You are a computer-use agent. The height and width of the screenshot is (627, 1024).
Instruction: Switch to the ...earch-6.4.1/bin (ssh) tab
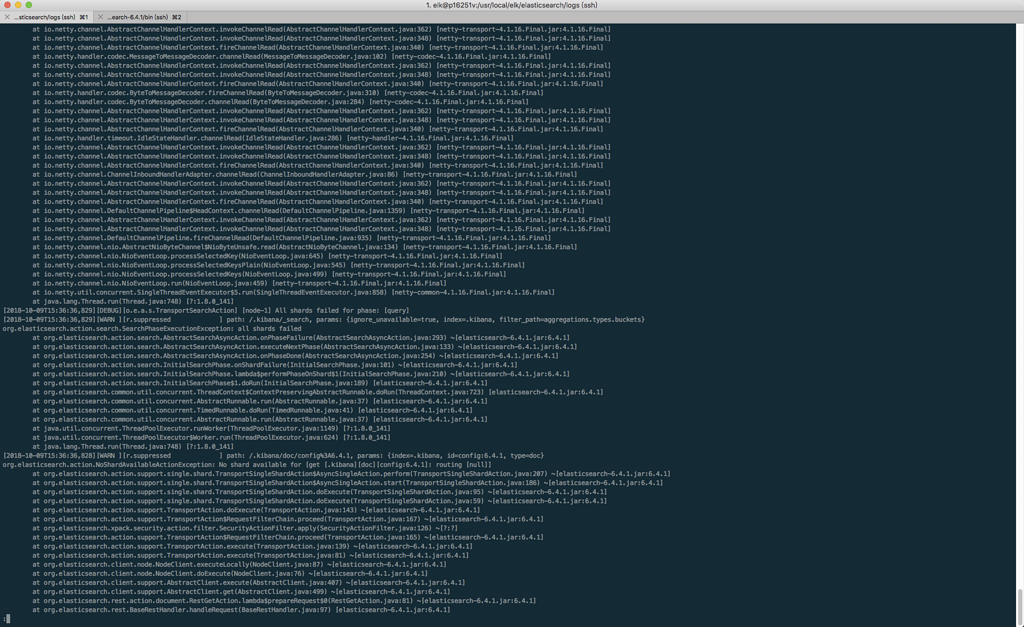coord(138,17)
